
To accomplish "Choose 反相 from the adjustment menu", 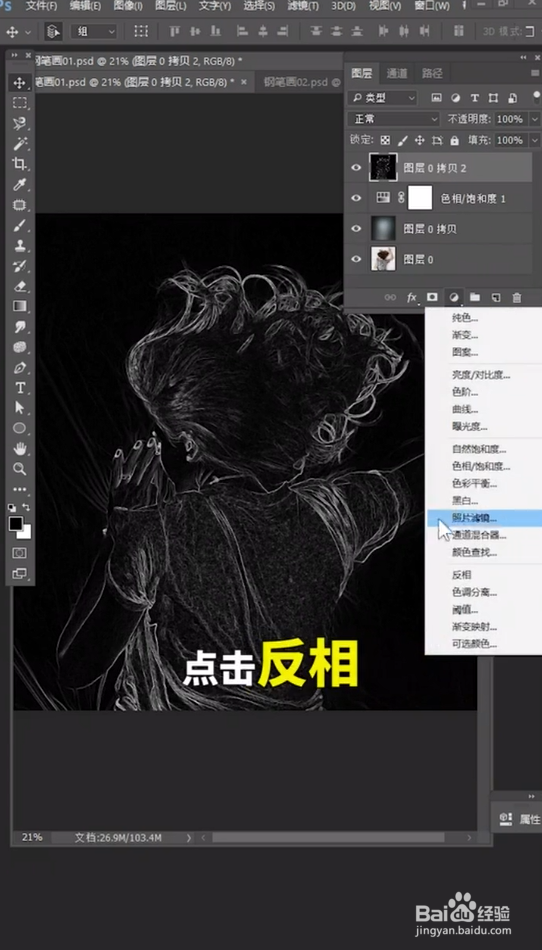I will (461, 575).
